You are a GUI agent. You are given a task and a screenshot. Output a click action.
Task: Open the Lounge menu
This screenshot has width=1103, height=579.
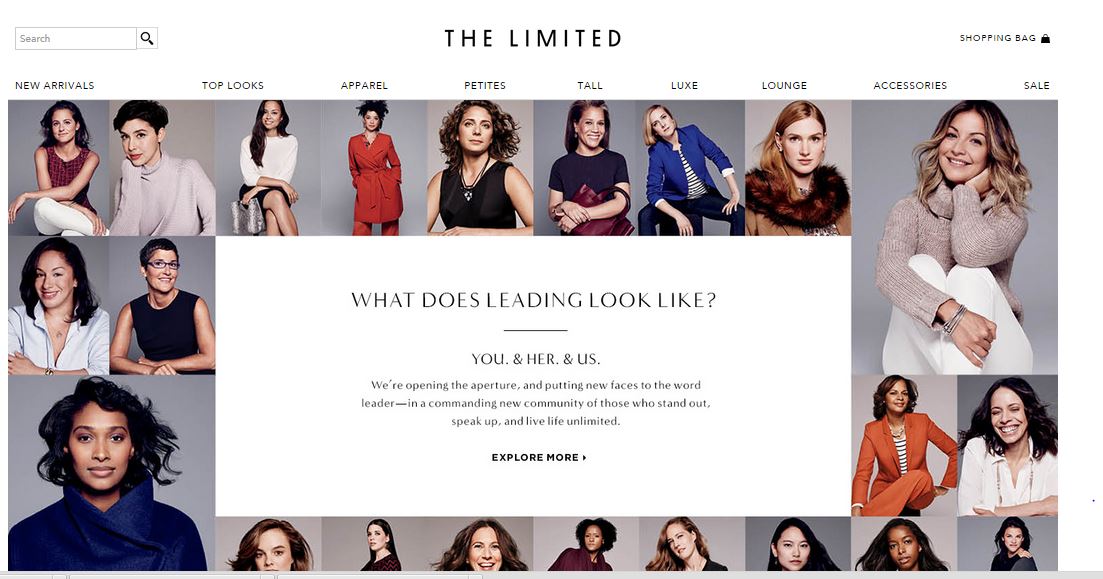tap(784, 85)
